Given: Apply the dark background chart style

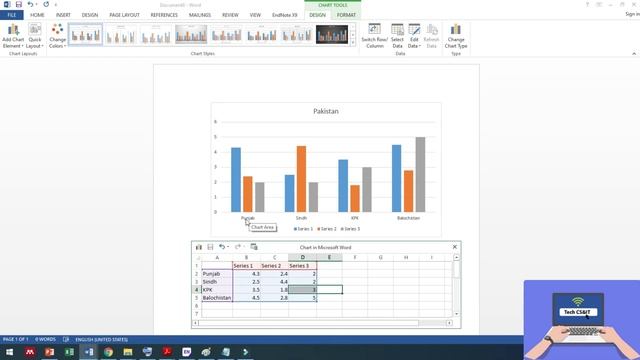Looking at the screenshot, I should [x=332, y=34].
